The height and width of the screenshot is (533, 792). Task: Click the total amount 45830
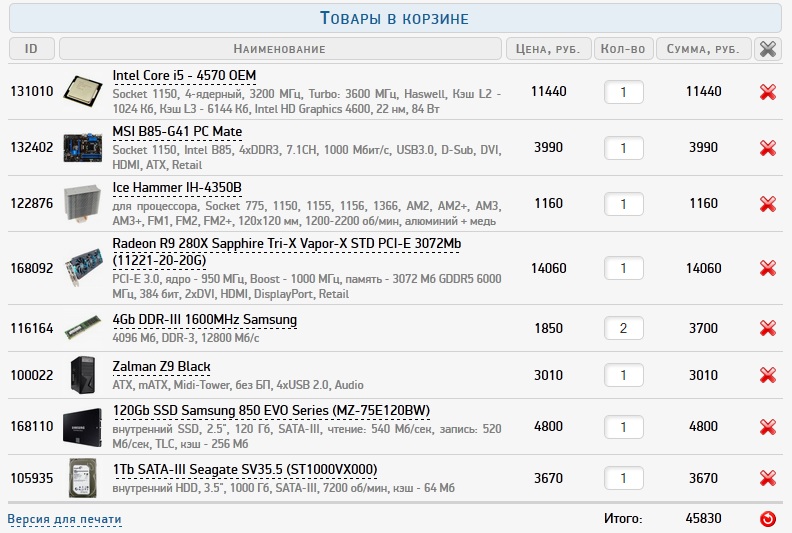coord(703,518)
